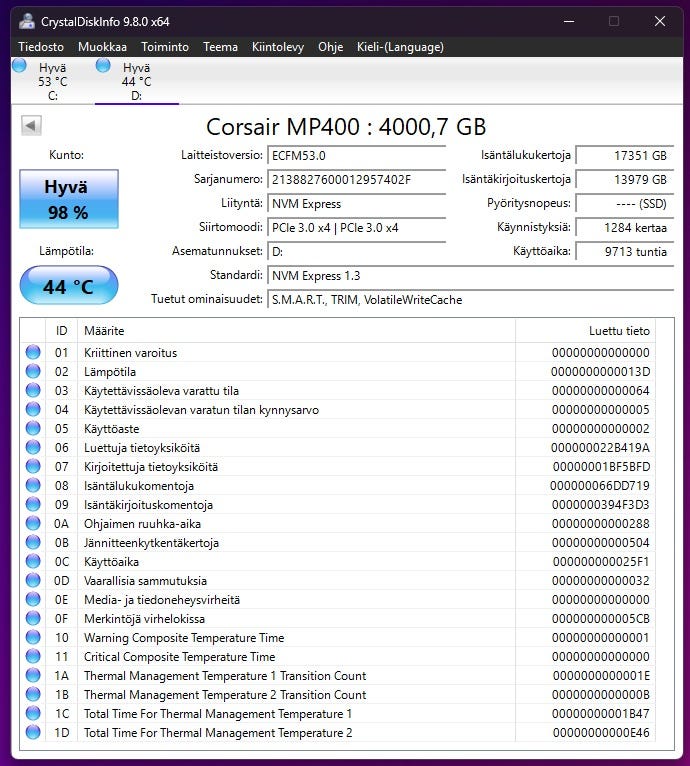Click the status orb for Jännitteenkytkentäkertoja
The height and width of the screenshot is (766, 690).
pyautogui.click(x=33, y=543)
